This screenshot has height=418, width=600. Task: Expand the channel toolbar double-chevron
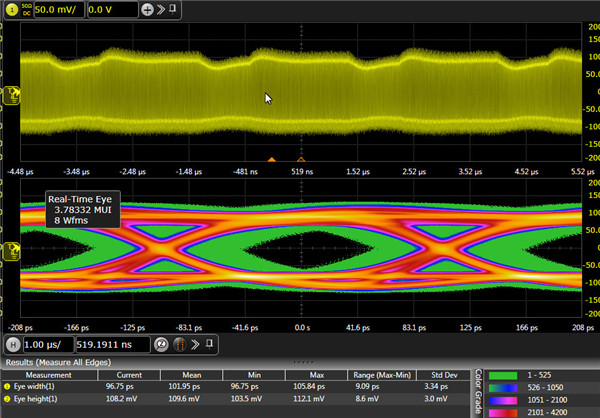coord(161,8)
